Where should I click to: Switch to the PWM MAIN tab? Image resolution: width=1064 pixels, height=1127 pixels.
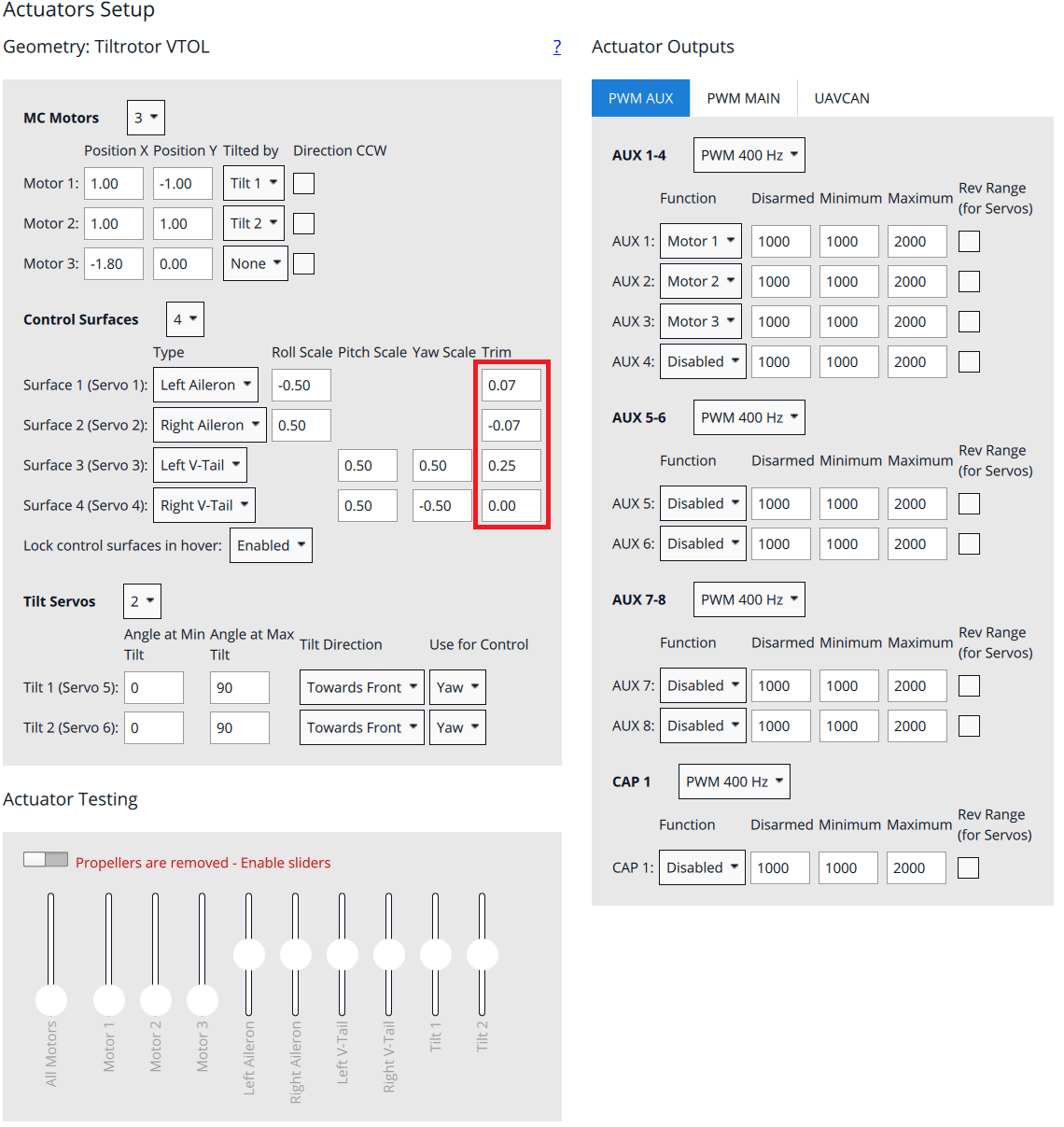(743, 99)
